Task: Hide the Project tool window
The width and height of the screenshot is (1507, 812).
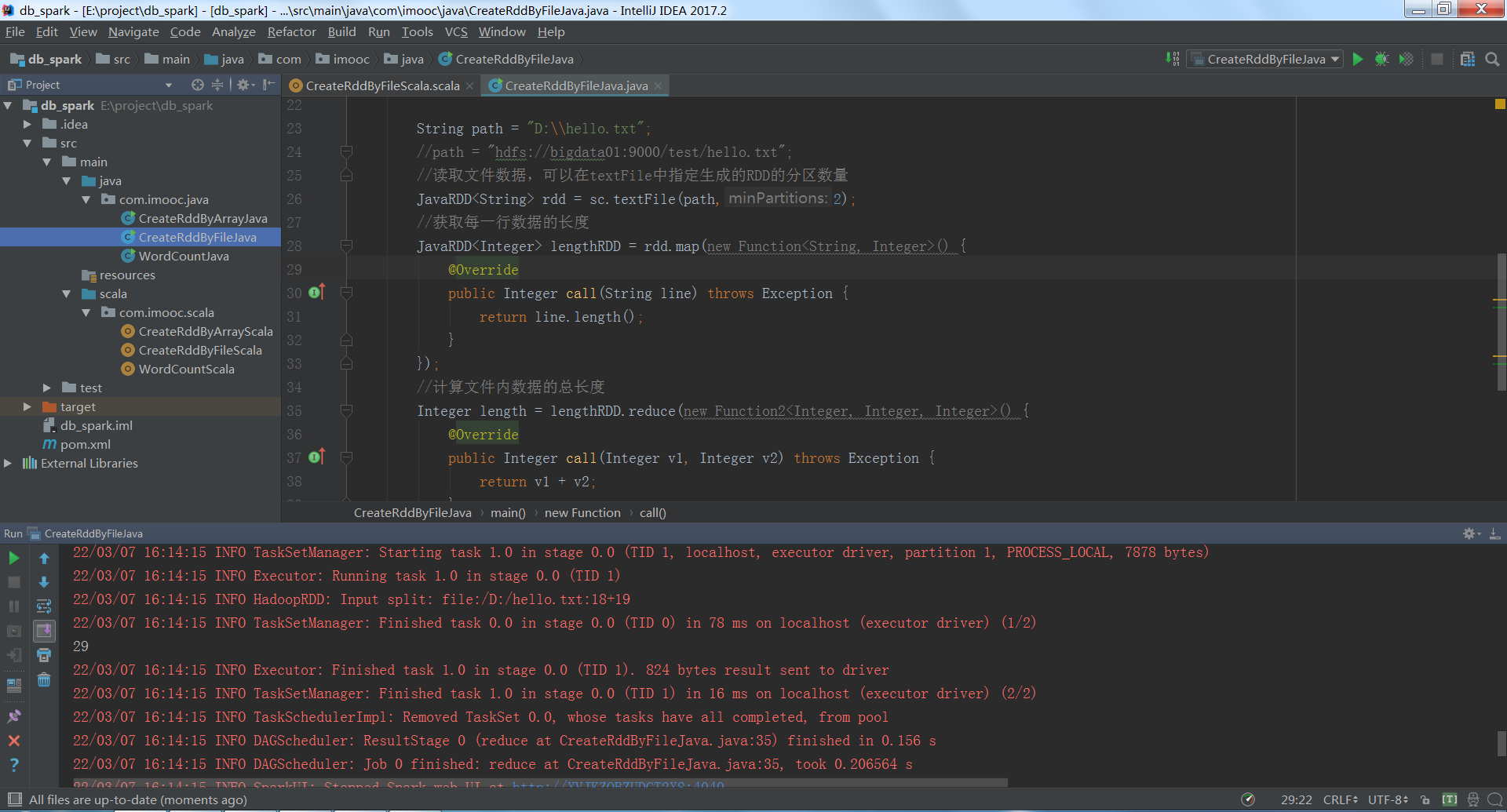Action: 269,85
